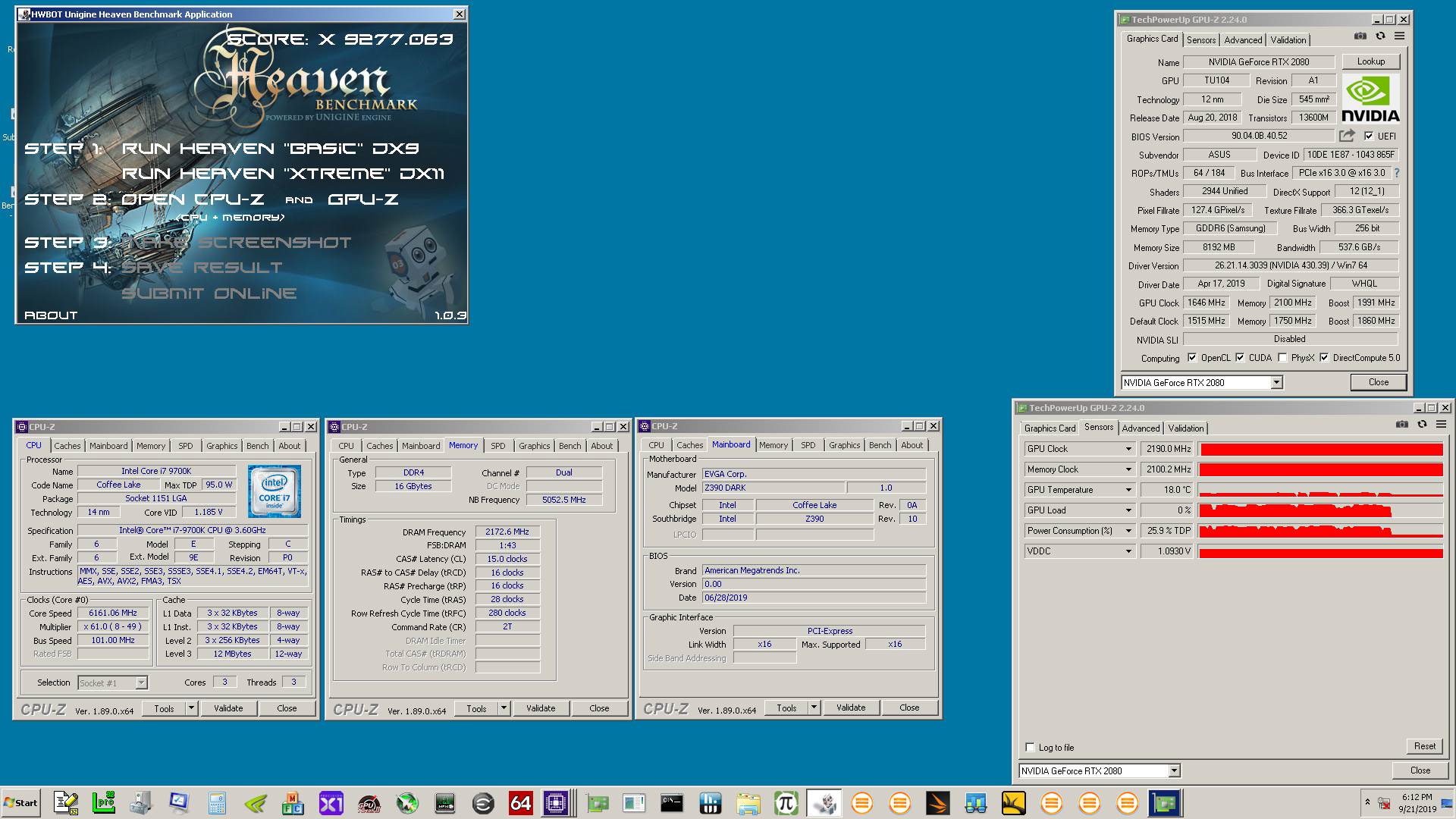Screen dimensions: 1456x819
Task: Show hidden system tray icons
Action: tap(1367, 802)
